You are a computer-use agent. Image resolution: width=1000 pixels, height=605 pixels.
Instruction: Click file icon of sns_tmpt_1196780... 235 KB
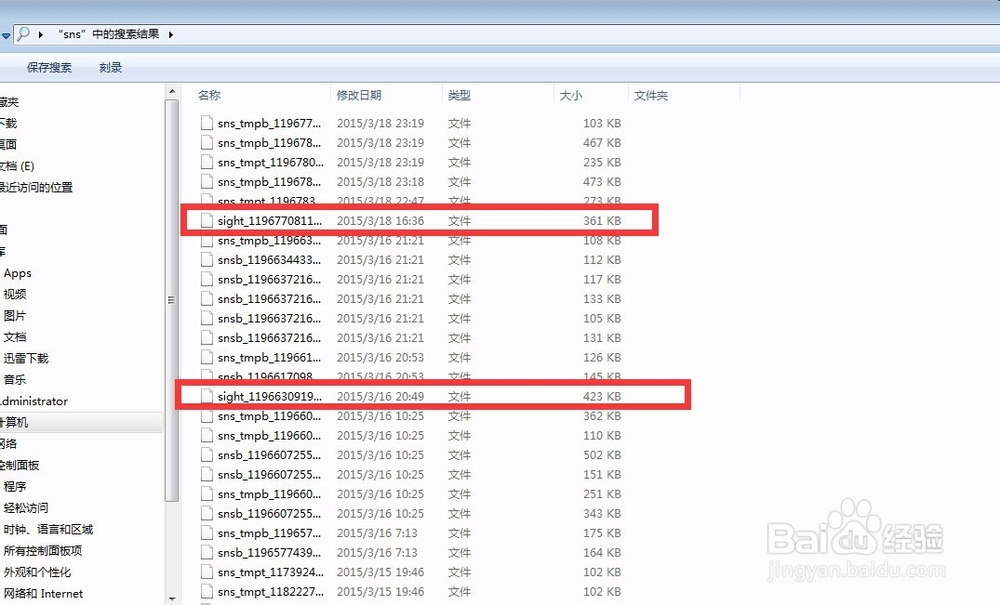207,162
